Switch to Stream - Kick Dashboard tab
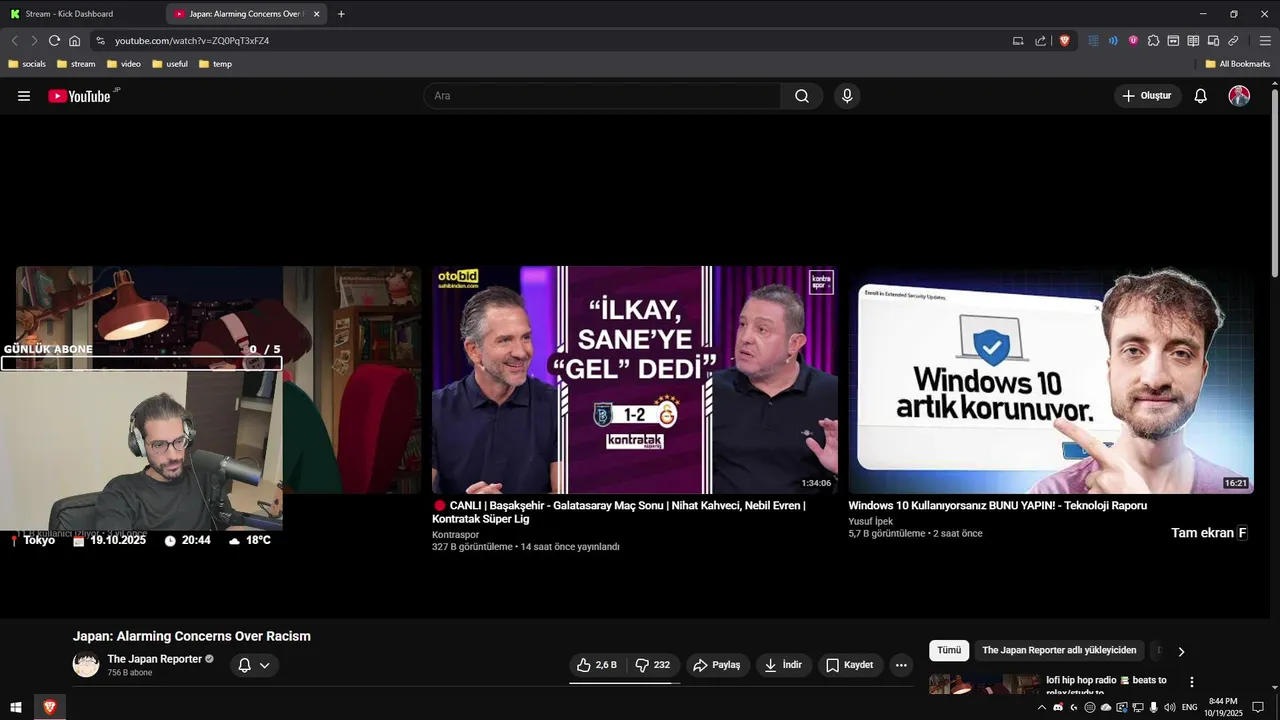 pyautogui.click(x=82, y=14)
